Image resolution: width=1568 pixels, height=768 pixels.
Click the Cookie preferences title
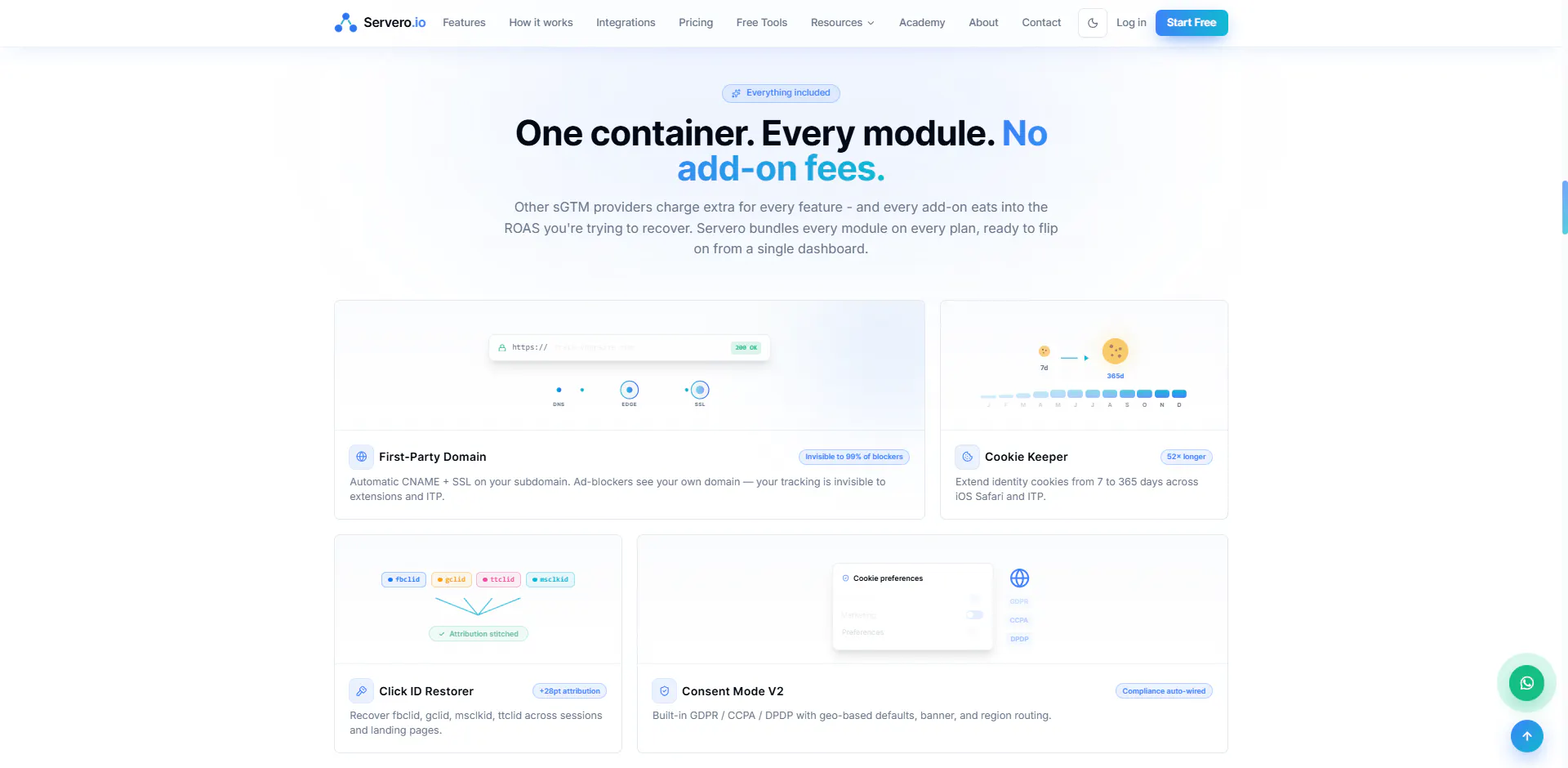888,578
